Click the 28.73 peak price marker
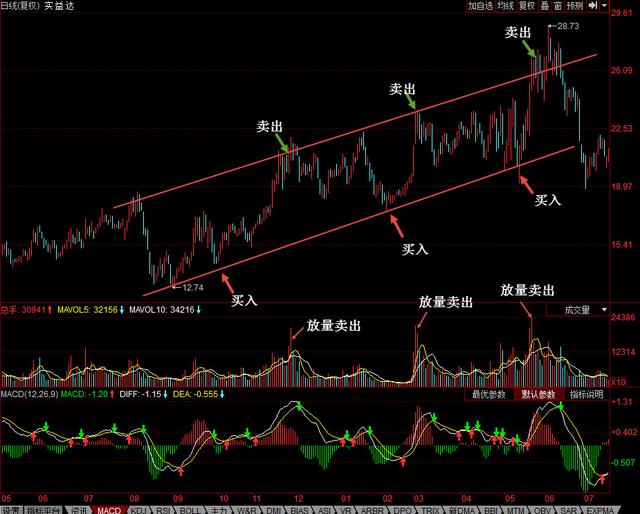This screenshot has height=514, width=640. [x=567, y=26]
